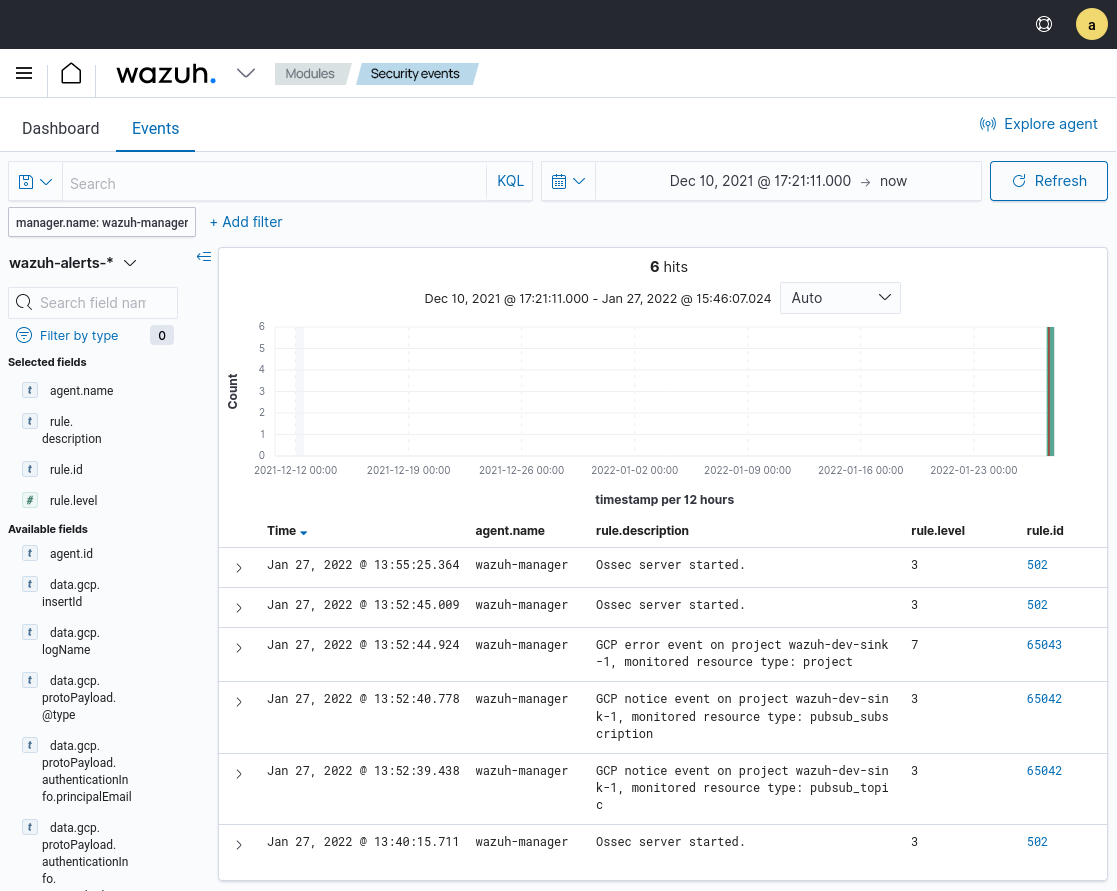Click the histogram bar at Jan 27
This screenshot has height=891, width=1117.
tap(1050, 391)
